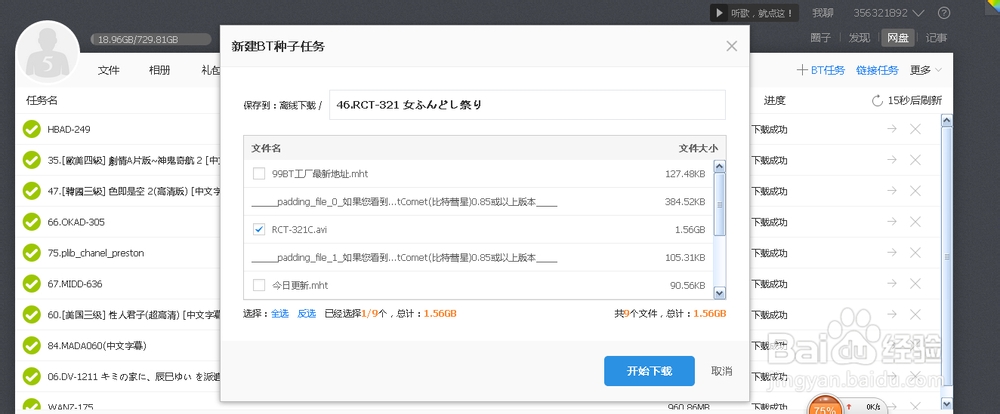1000x414 pixels.
Task: Click the green checkmark icon beside HBAD-249
Action: point(33,130)
